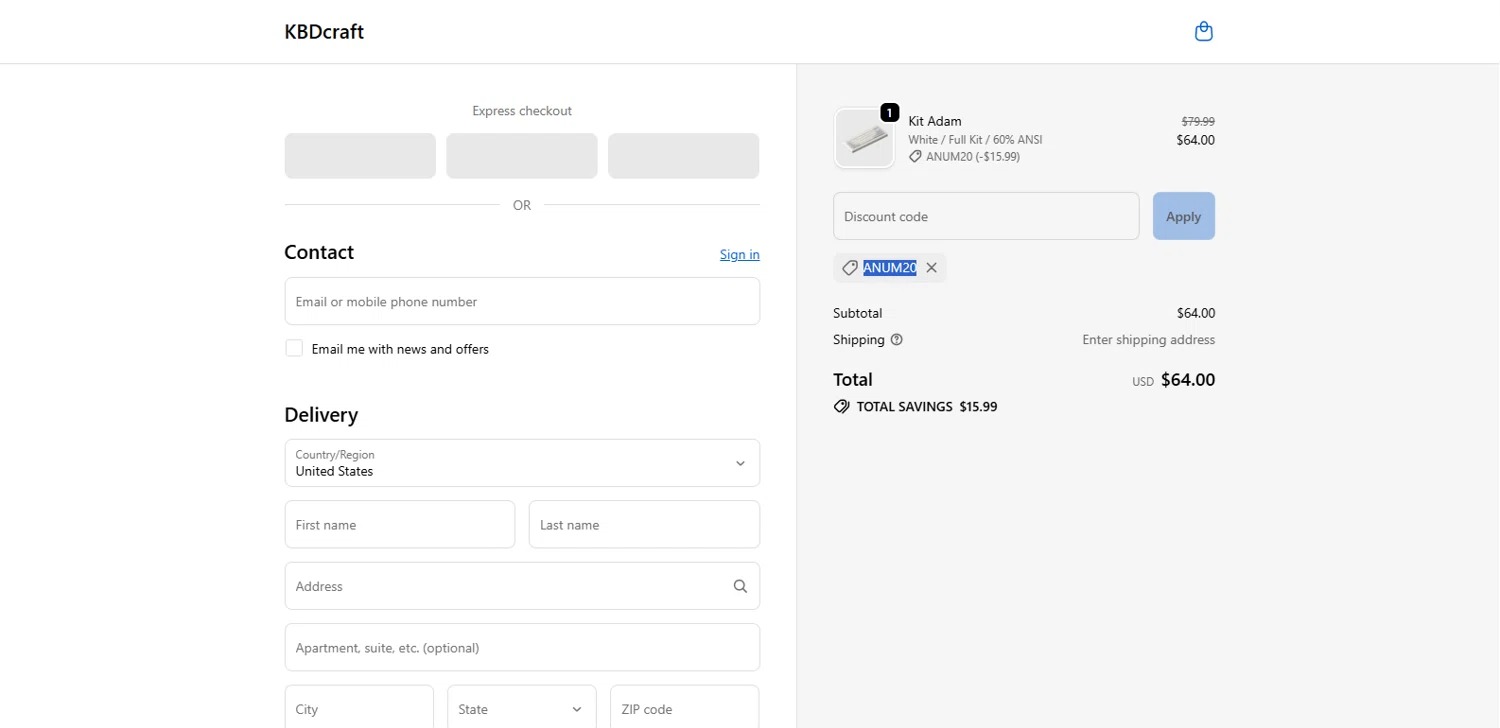Click the Kit Adam product thumbnail
Image resolution: width=1500 pixels, height=728 pixels.
[x=864, y=139]
